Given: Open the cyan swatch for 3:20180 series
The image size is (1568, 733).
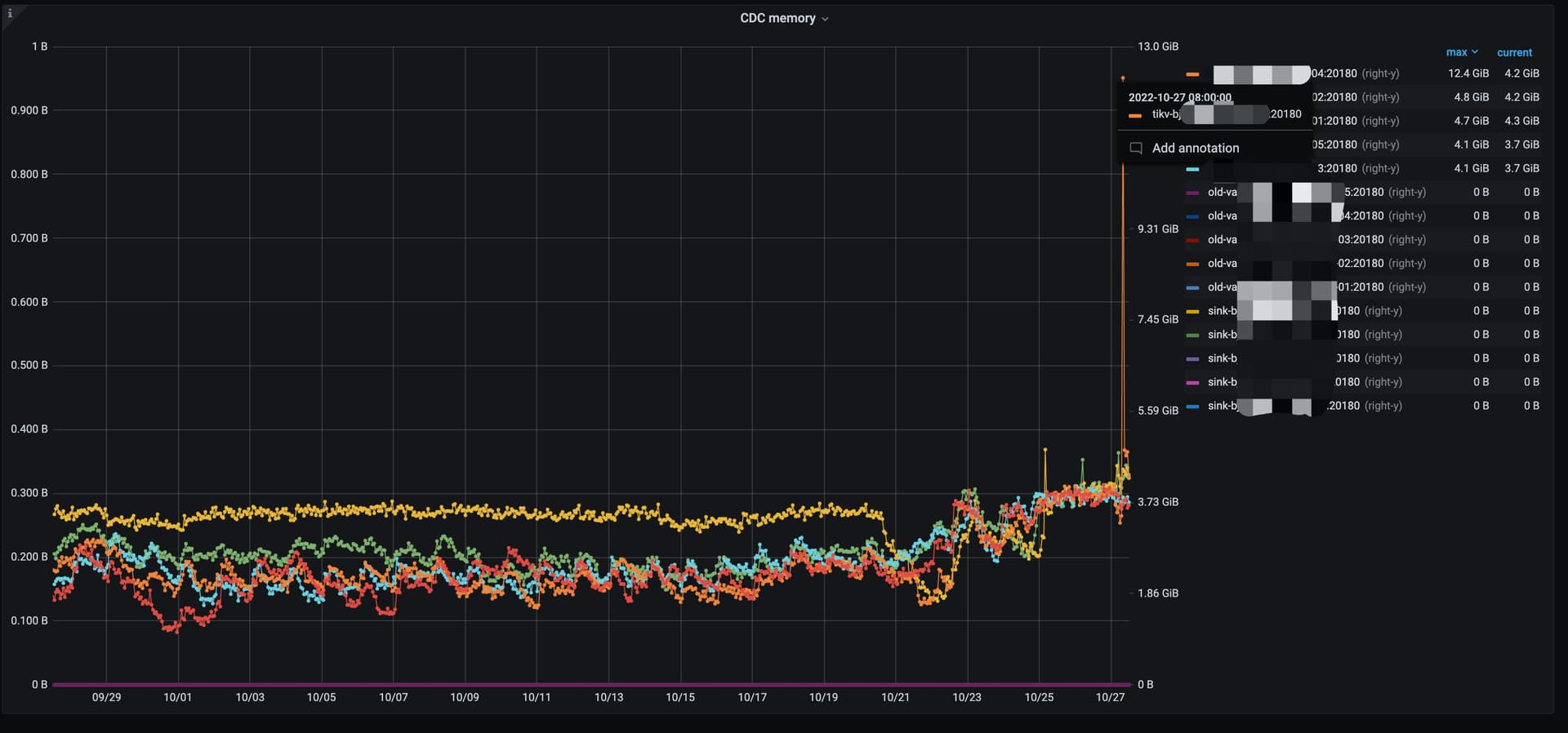Looking at the screenshot, I should point(1192,169).
